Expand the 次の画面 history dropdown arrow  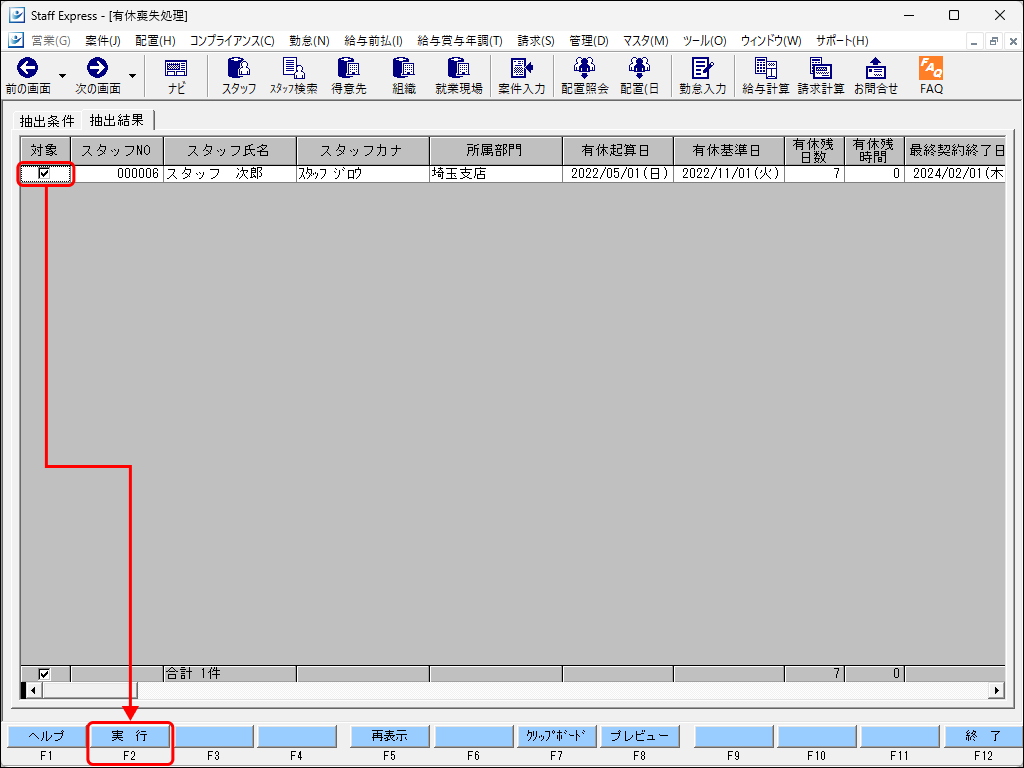[x=133, y=76]
